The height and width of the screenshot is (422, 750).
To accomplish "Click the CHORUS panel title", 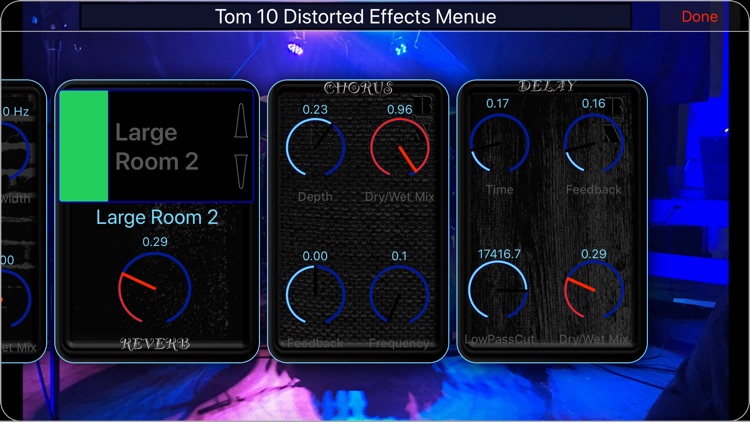I will click(x=358, y=88).
